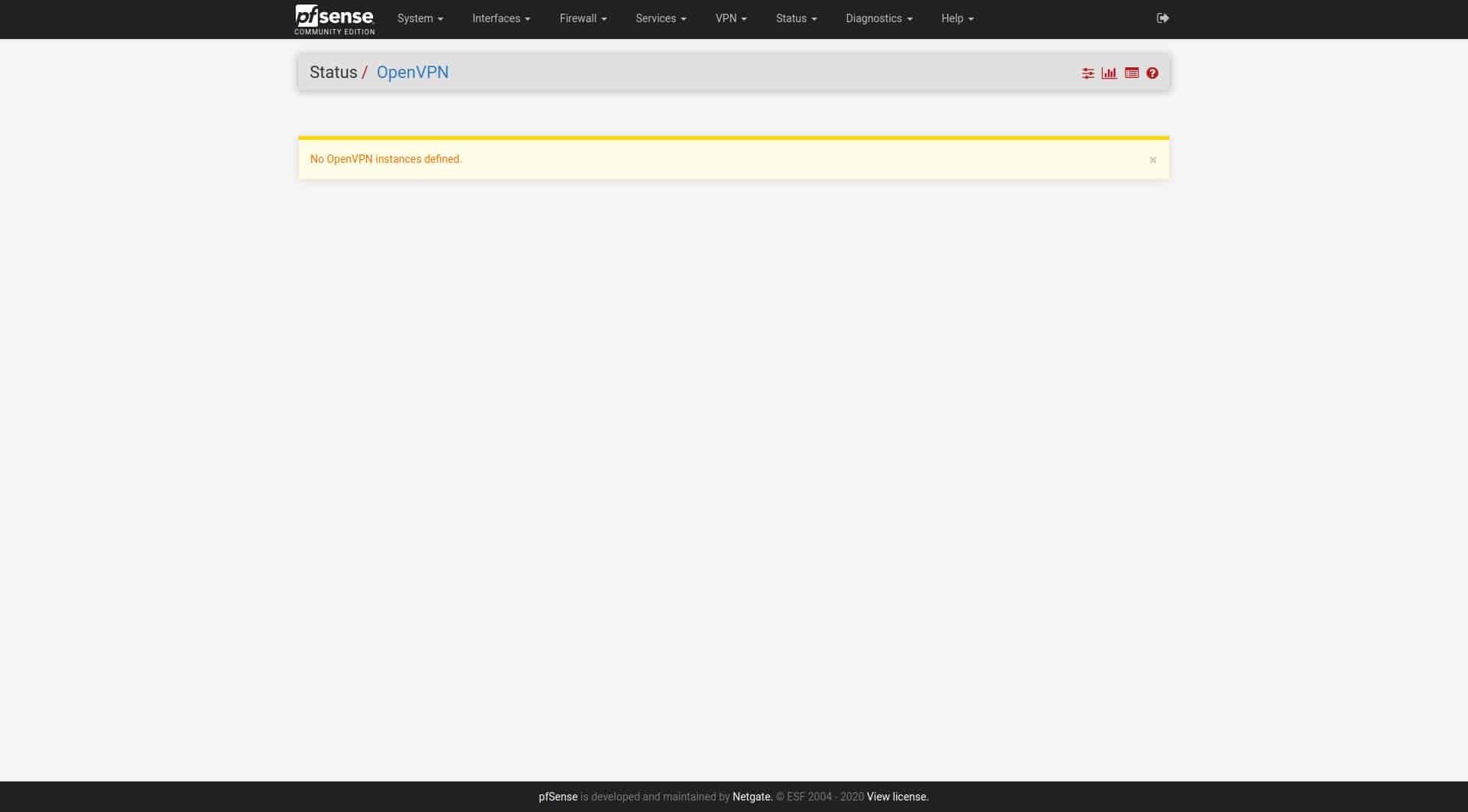Click the 'No OpenVPN instances defined.' message text

tap(386, 159)
